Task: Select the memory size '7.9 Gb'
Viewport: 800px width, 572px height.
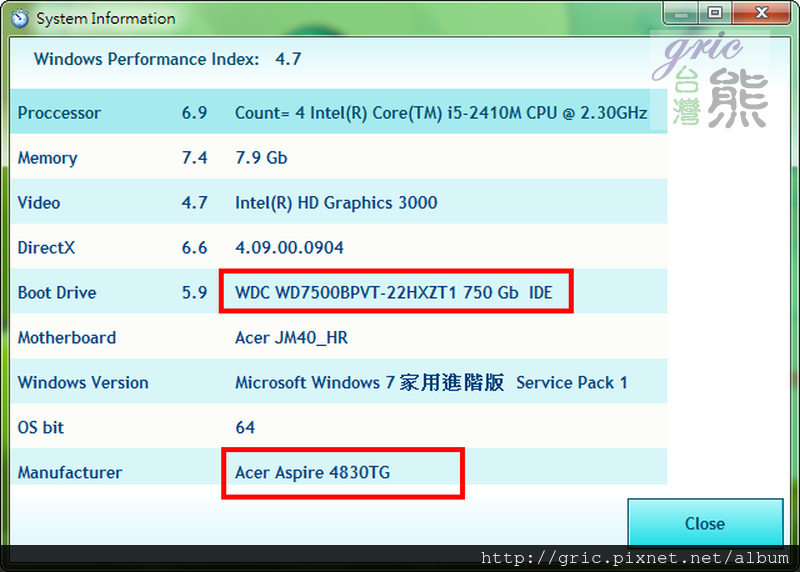Action: [261, 158]
